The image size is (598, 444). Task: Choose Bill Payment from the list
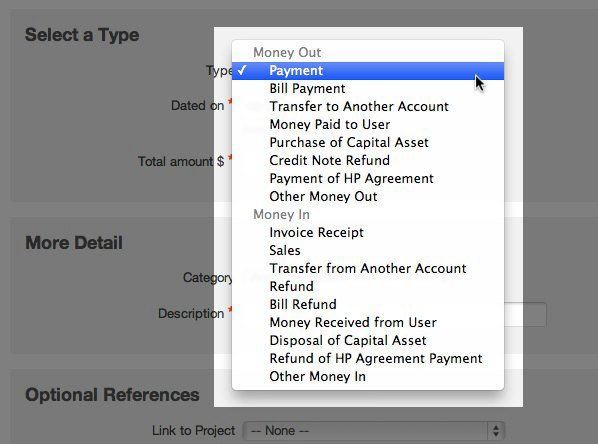[x=368, y=89]
